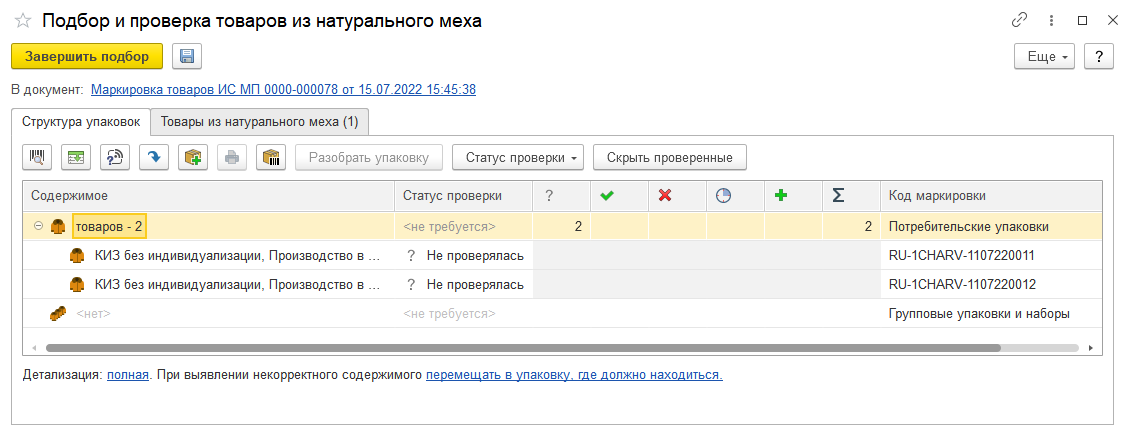Click the blue arrow move icon
This screenshot has height=434, width=1130.
click(155, 157)
